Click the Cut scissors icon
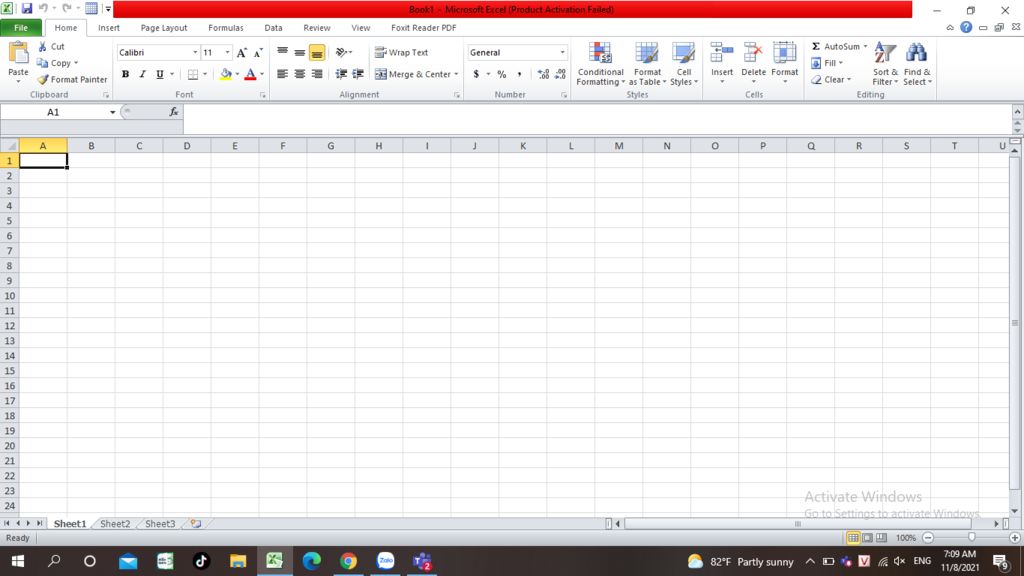The height and width of the screenshot is (576, 1024). [x=43, y=46]
